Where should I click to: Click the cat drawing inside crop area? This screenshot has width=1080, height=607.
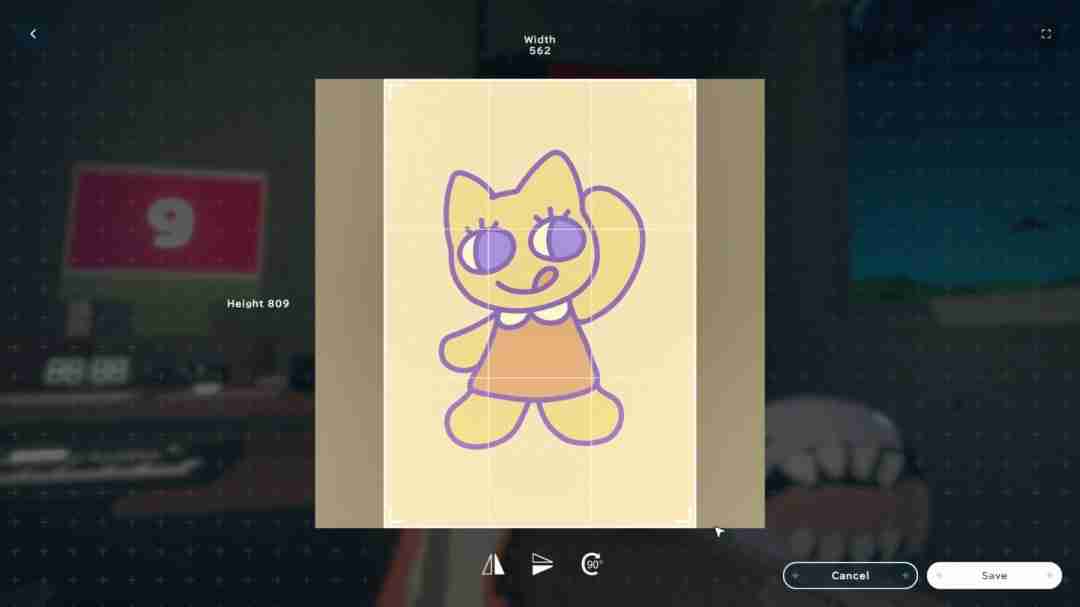[541, 300]
